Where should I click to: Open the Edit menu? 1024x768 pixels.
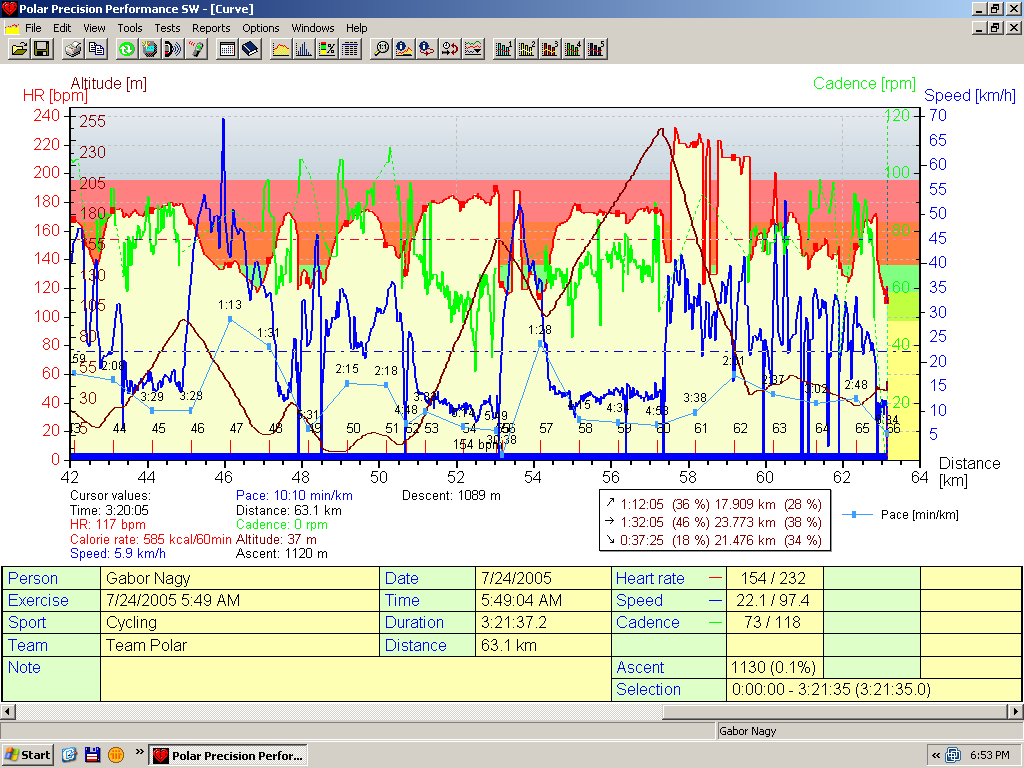click(62, 28)
